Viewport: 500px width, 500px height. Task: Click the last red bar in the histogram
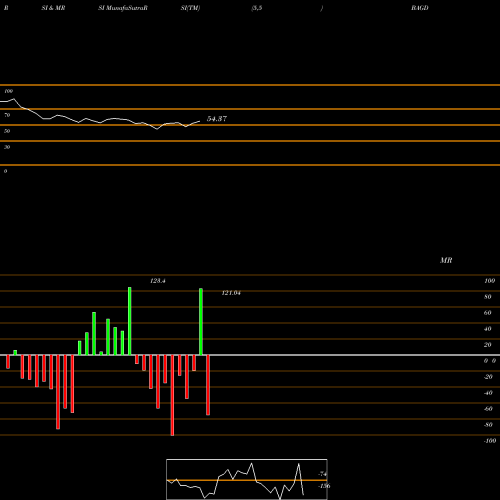tap(208, 385)
